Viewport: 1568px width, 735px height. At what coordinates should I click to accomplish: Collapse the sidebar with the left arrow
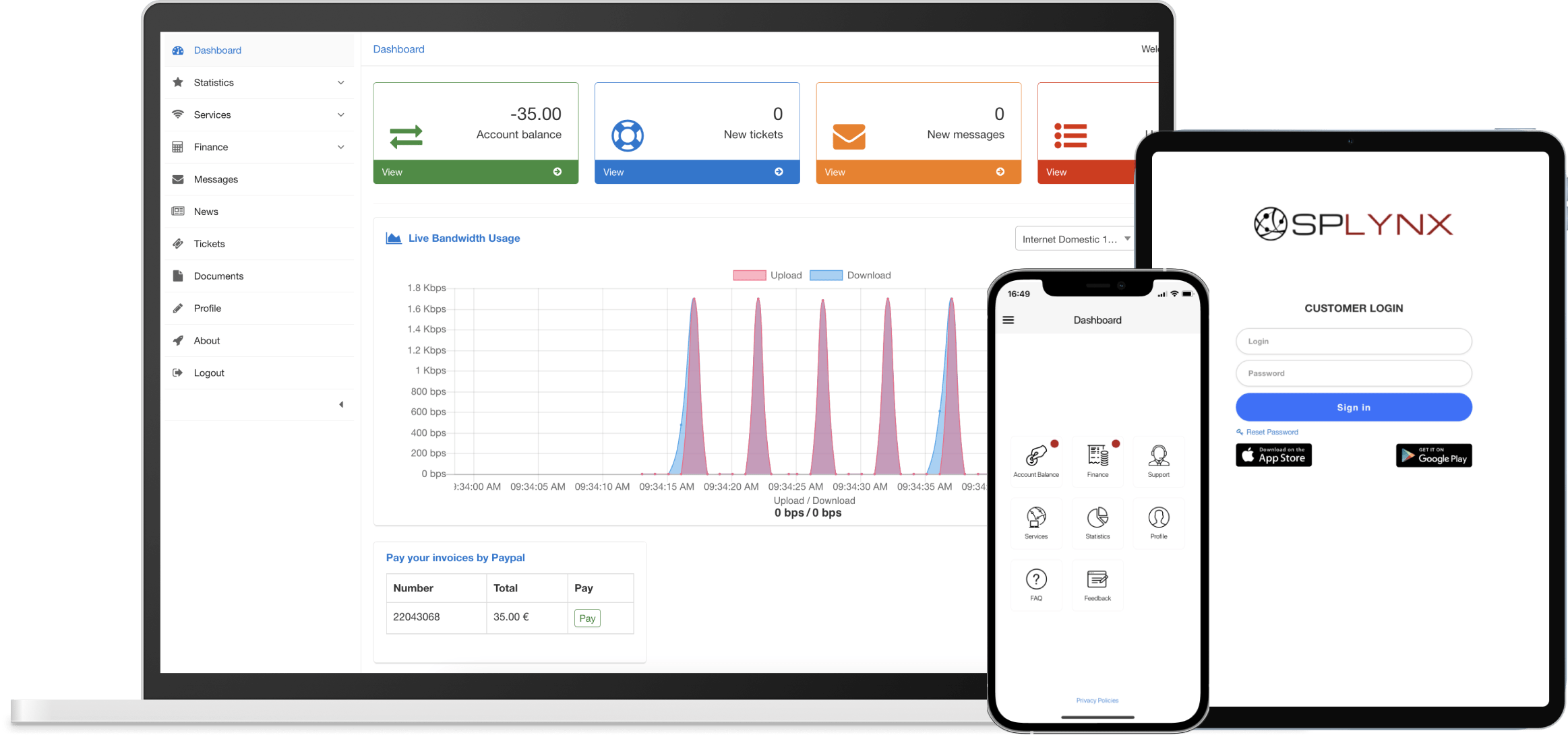pos(341,405)
